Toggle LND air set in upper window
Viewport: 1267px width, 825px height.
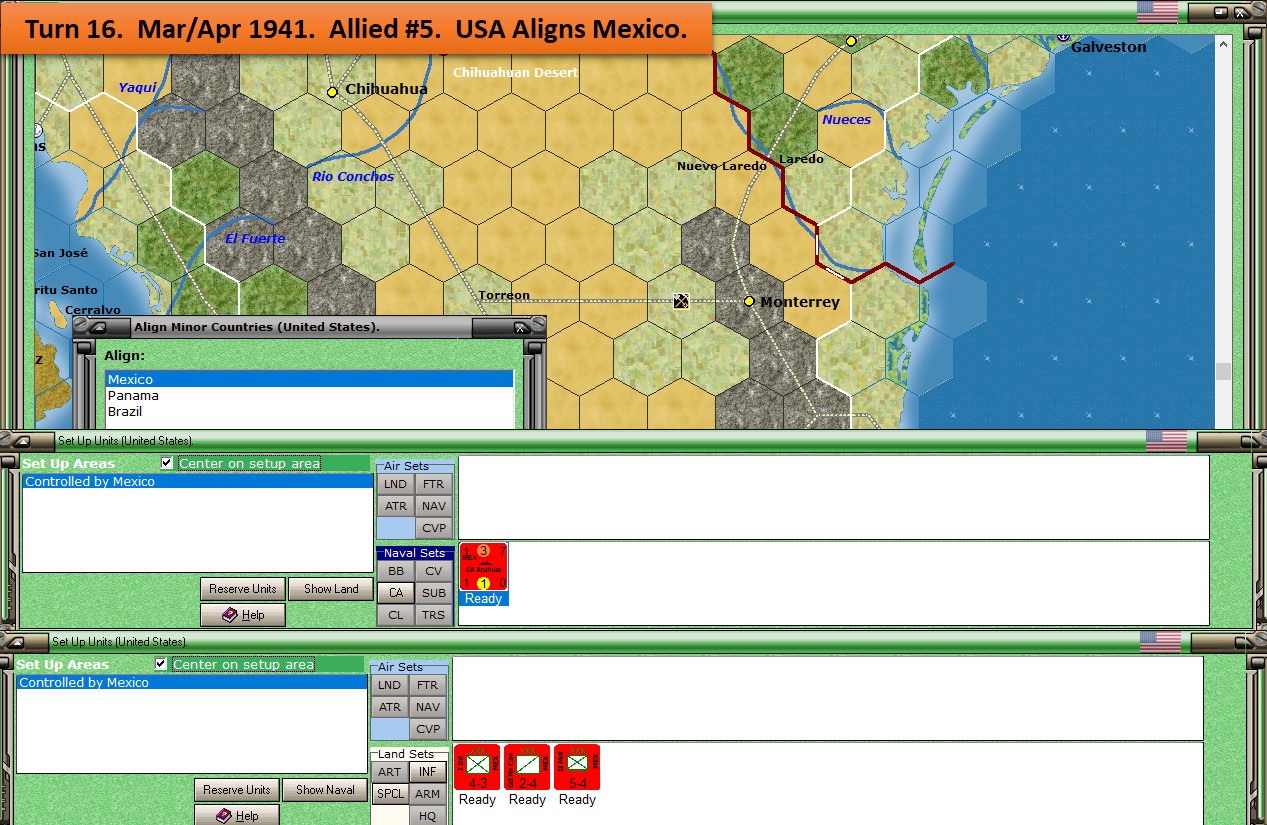pos(396,484)
